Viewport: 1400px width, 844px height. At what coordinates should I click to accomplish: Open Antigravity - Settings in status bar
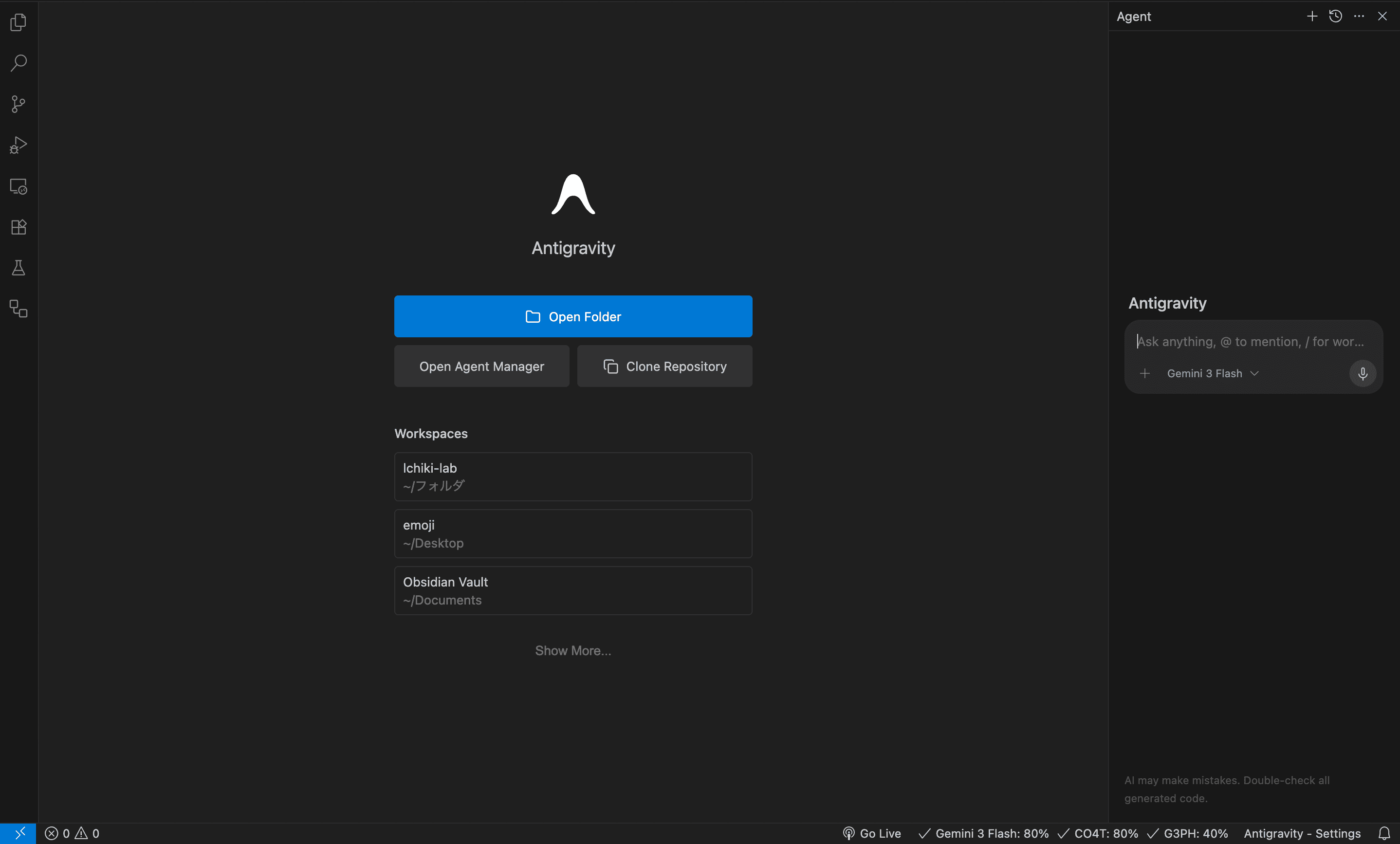click(x=1302, y=834)
